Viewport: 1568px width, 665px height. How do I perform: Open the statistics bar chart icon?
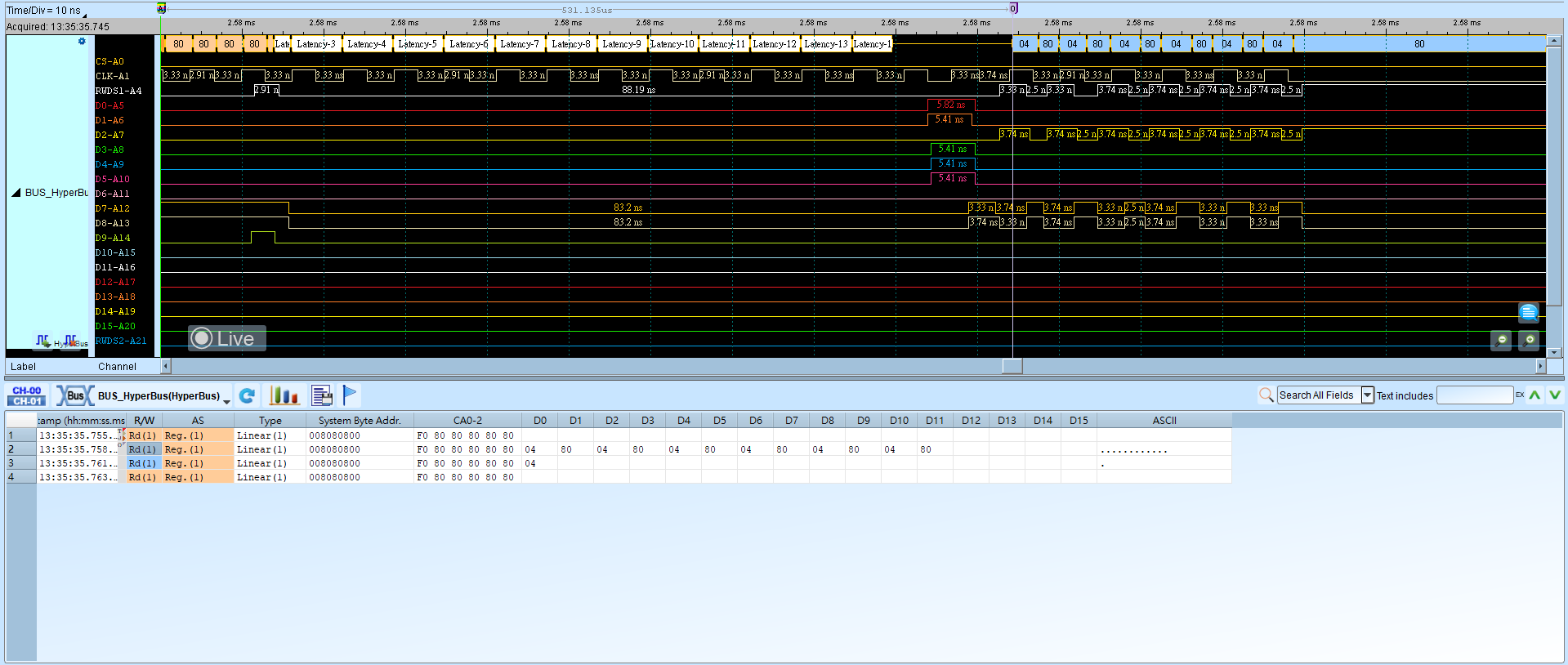click(284, 396)
